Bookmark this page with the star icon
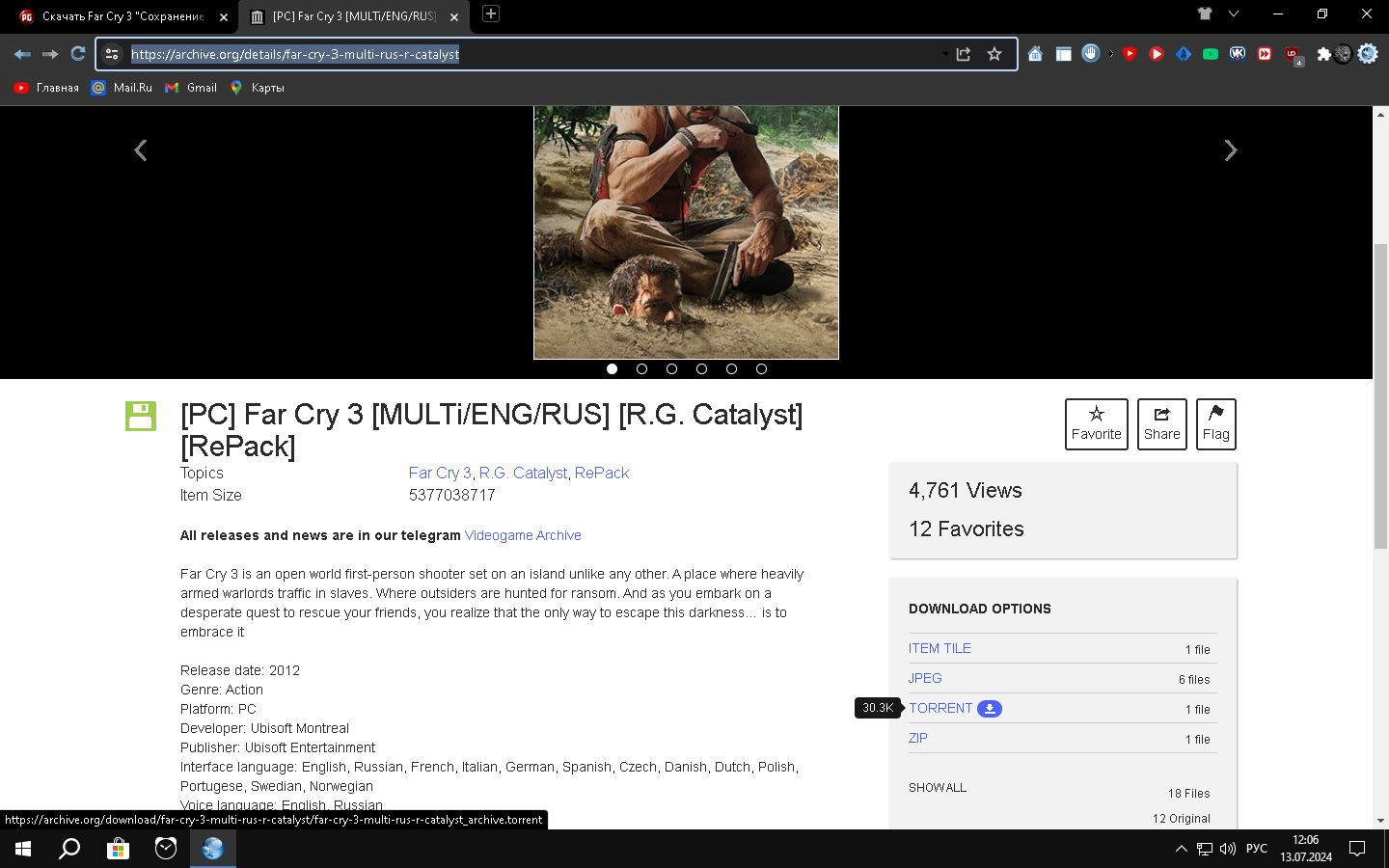 [x=994, y=54]
